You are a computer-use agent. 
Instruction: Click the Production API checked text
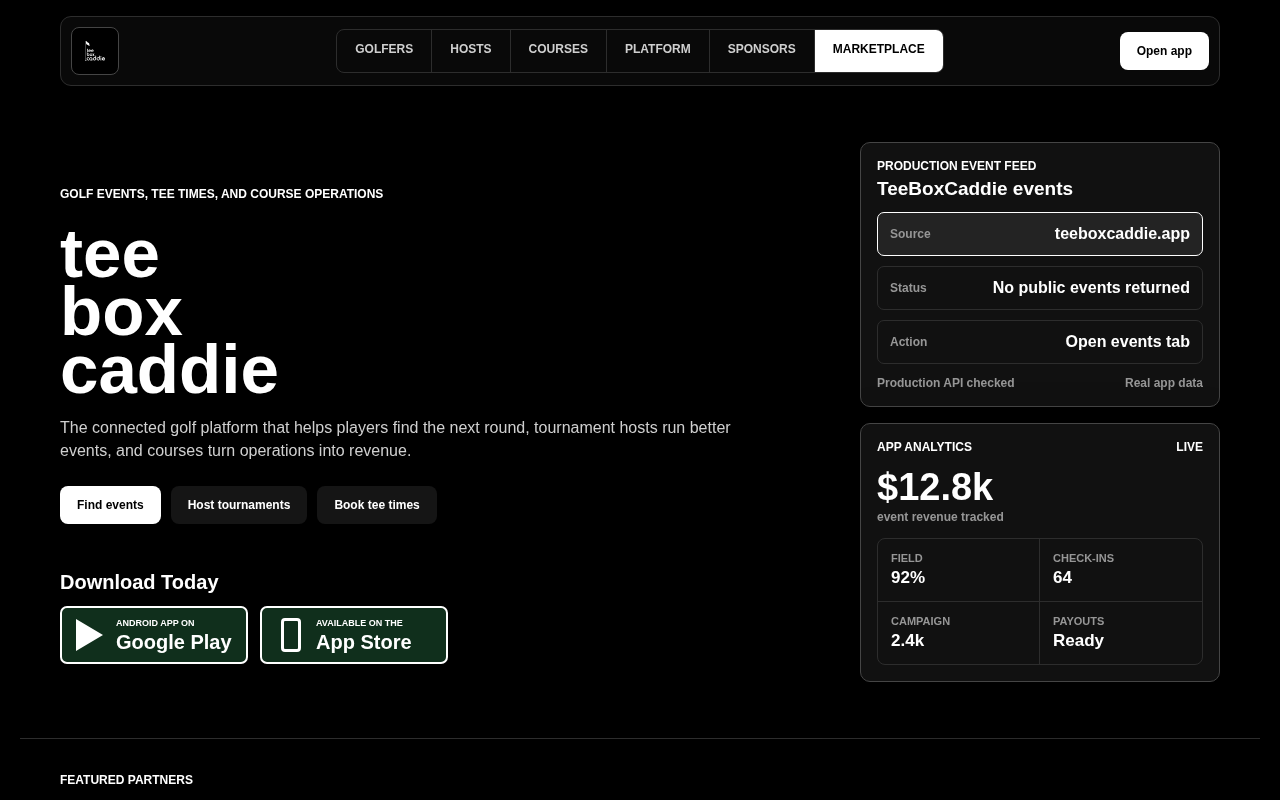point(945,383)
